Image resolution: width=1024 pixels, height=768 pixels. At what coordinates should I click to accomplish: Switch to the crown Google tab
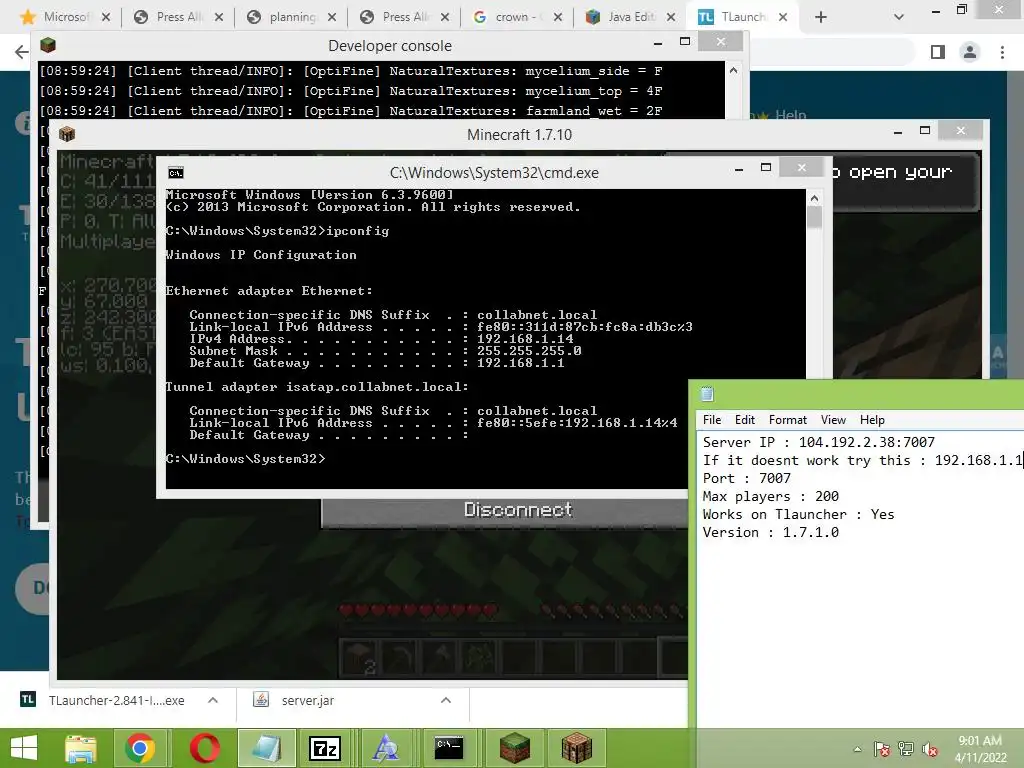(518, 17)
